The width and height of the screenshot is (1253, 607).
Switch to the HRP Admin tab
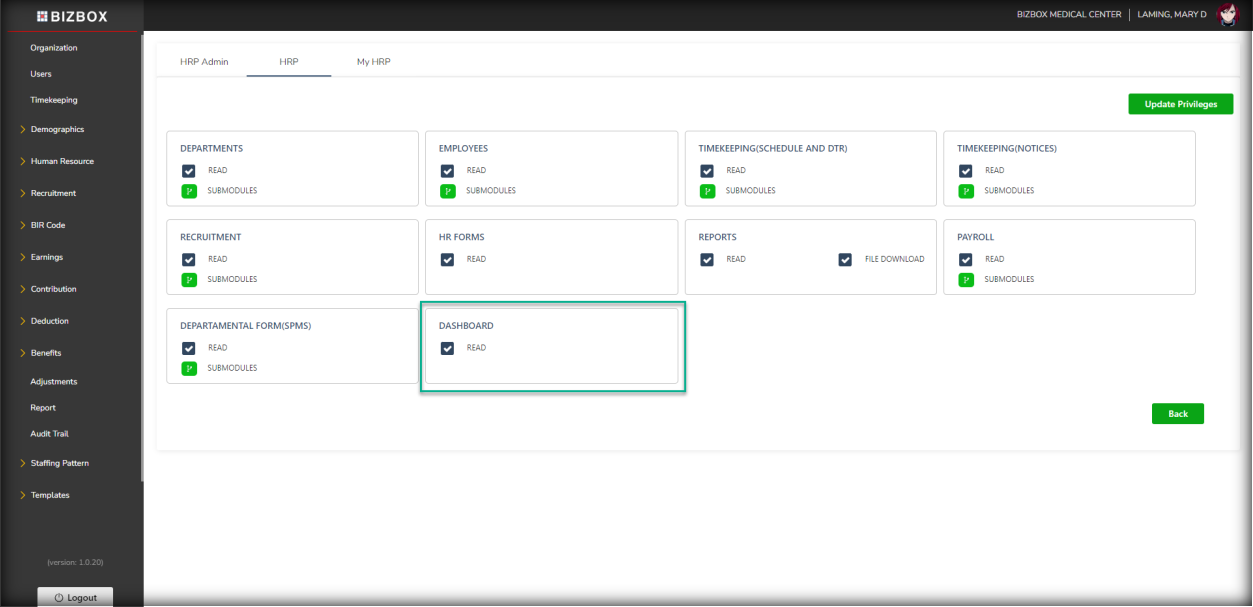(204, 62)
